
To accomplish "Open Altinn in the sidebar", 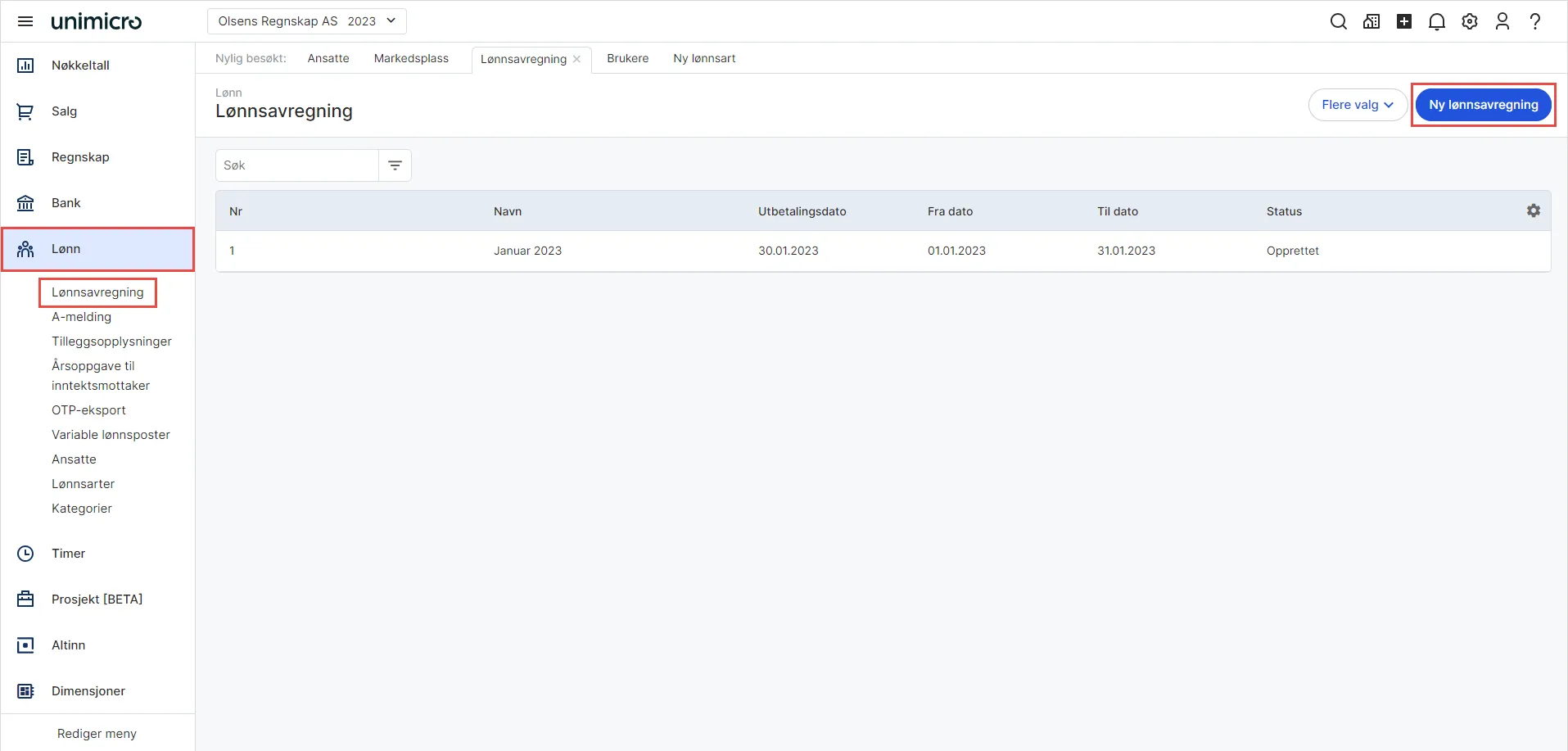I will coord(97,645).
